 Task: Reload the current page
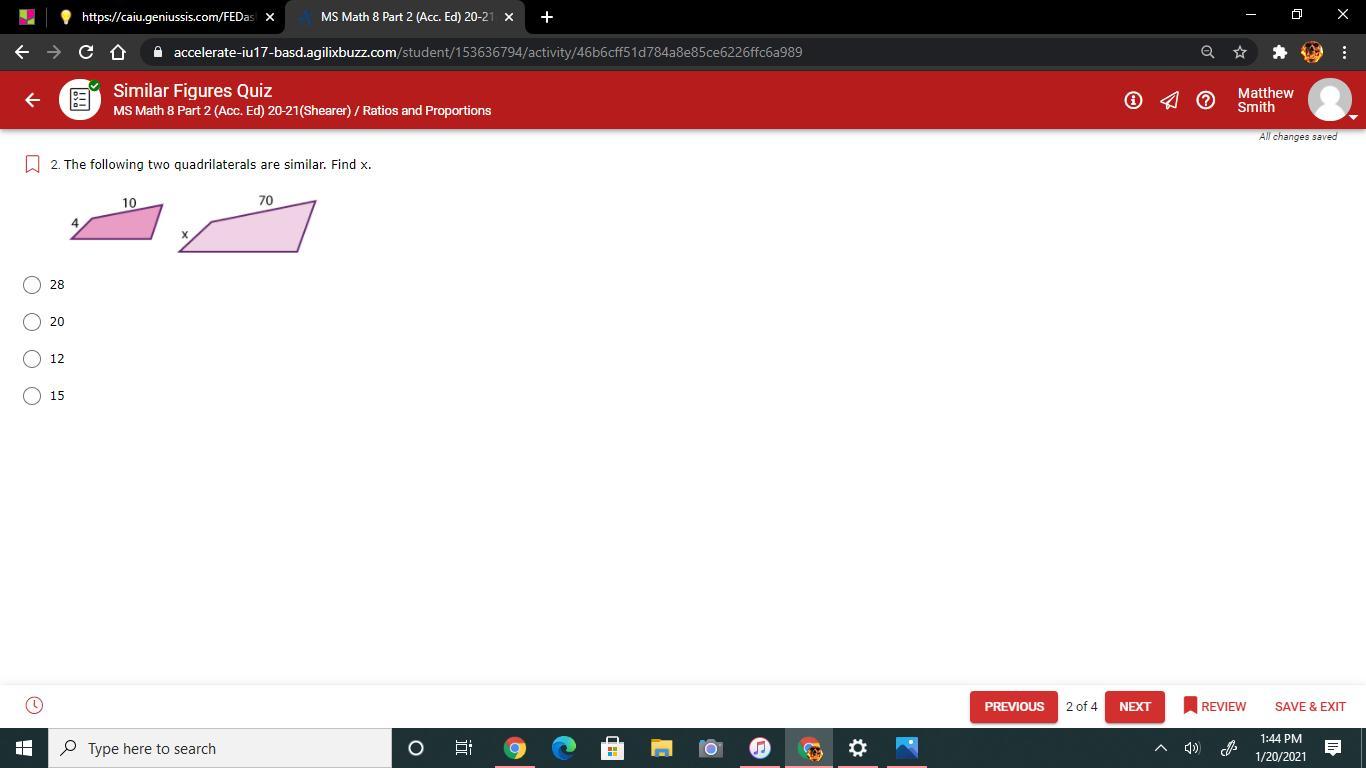(86, 52)
